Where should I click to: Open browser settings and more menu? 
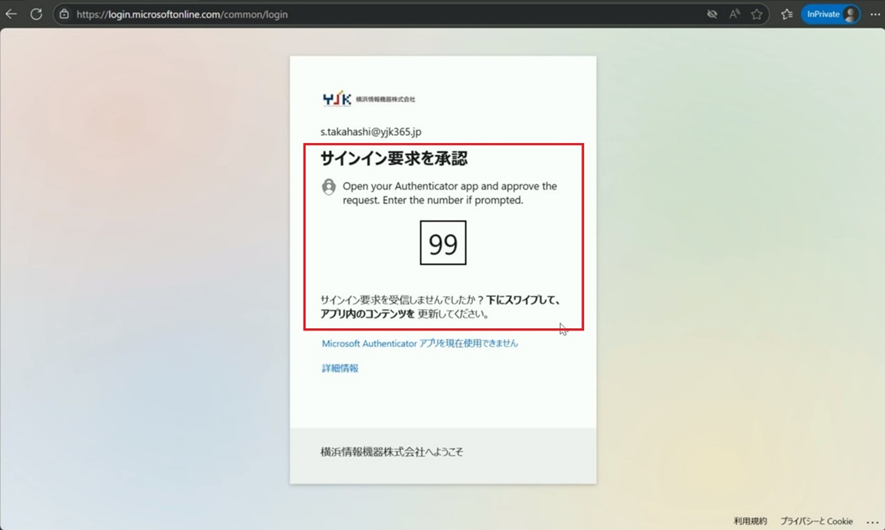coord(875,14)
